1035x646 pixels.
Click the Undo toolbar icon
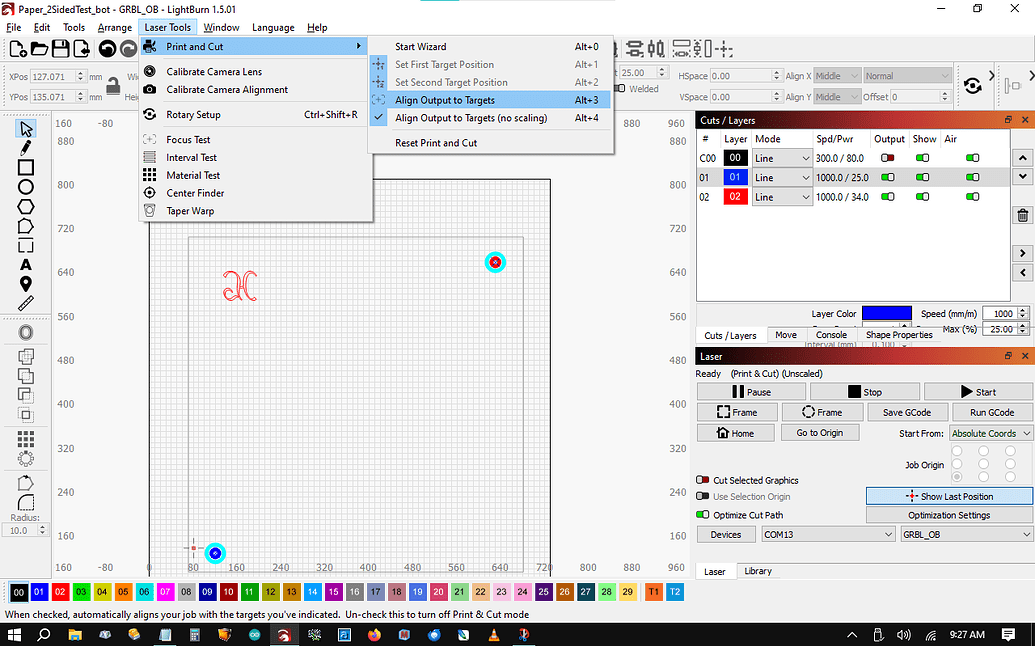pyautogui.click(x=108, y=48)
